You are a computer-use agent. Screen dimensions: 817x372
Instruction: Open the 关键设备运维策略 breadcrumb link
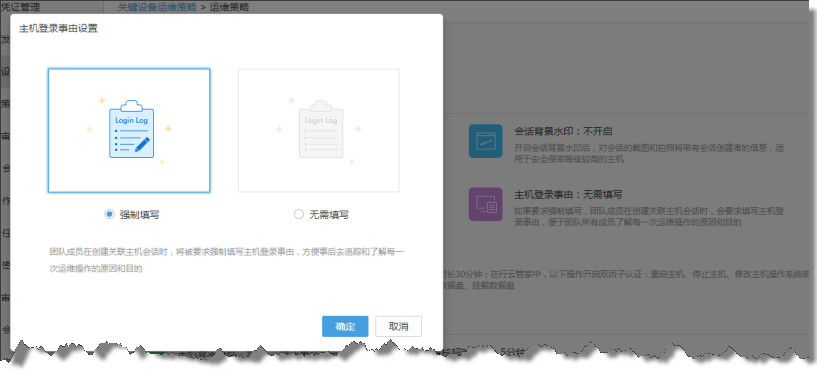[x=157, y=7]
